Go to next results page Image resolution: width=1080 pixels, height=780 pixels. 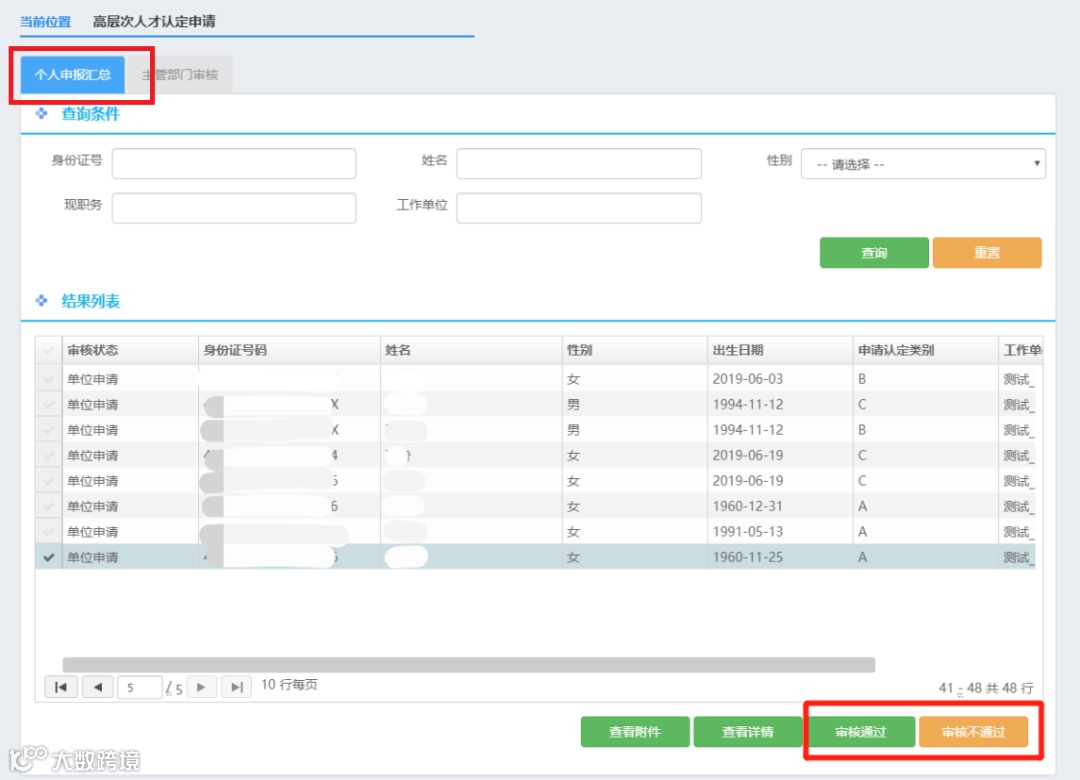(201, 687)
